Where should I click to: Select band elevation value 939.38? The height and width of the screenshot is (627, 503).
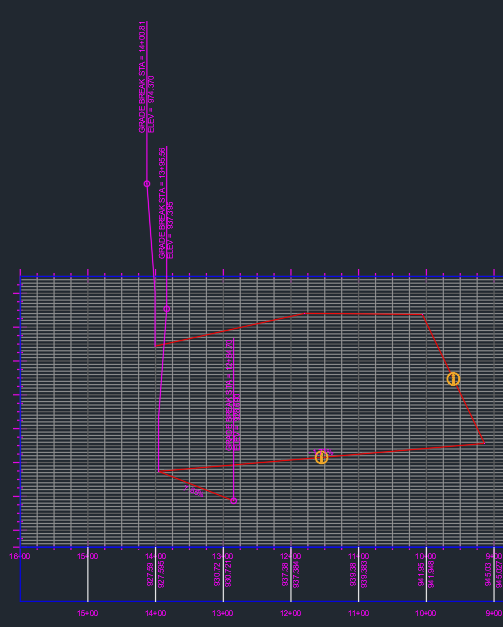(x=353, y=574)
